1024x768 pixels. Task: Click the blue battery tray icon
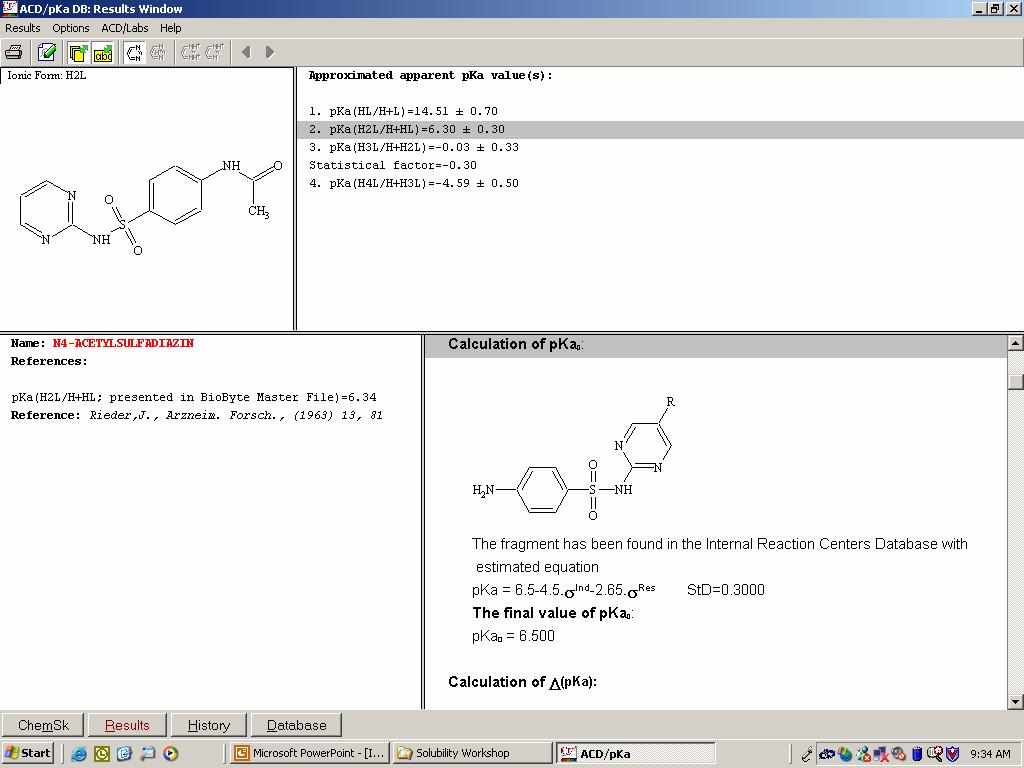point(917,754)
